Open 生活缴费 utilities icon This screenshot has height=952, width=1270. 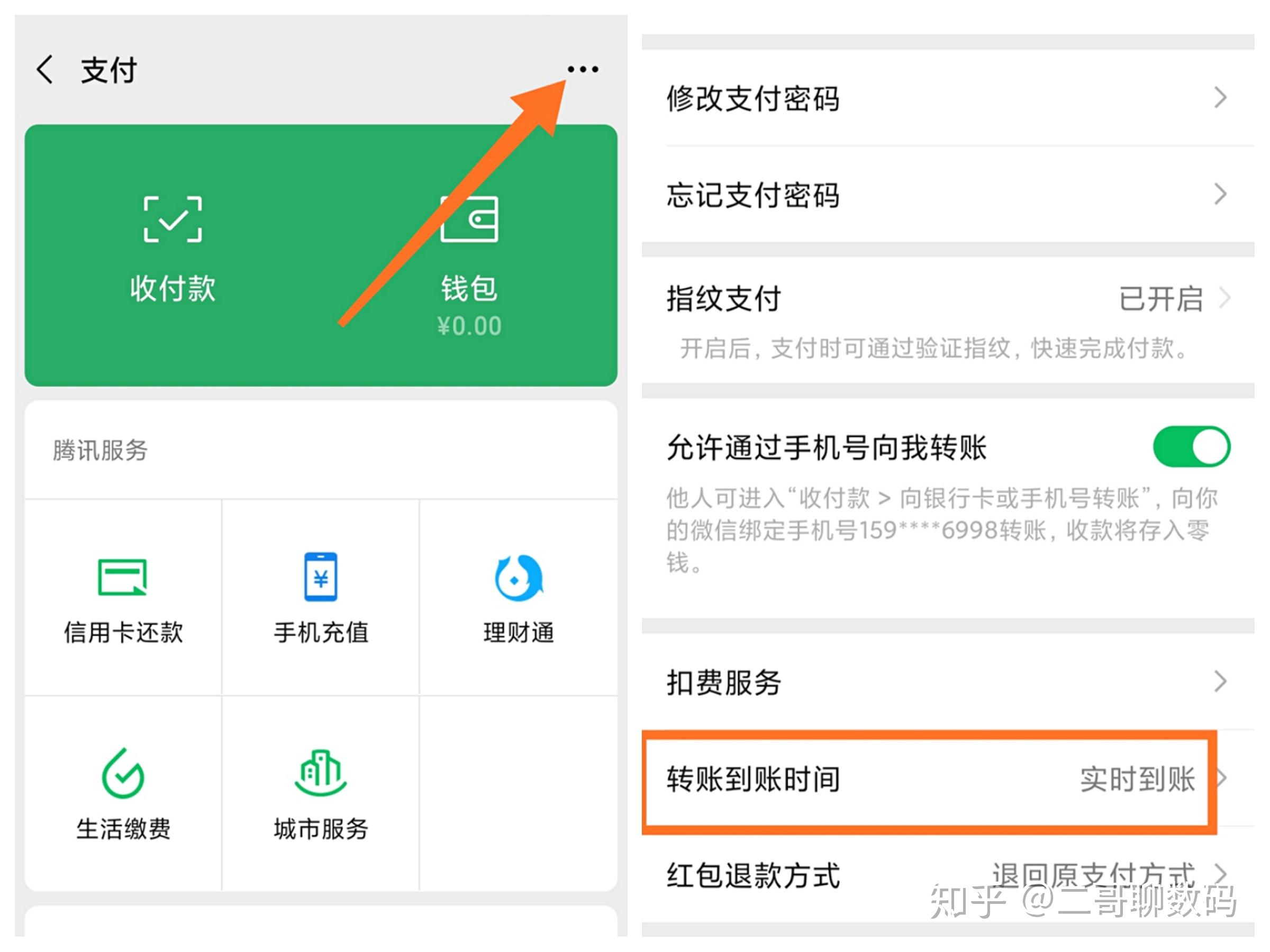tap(123, 774)
